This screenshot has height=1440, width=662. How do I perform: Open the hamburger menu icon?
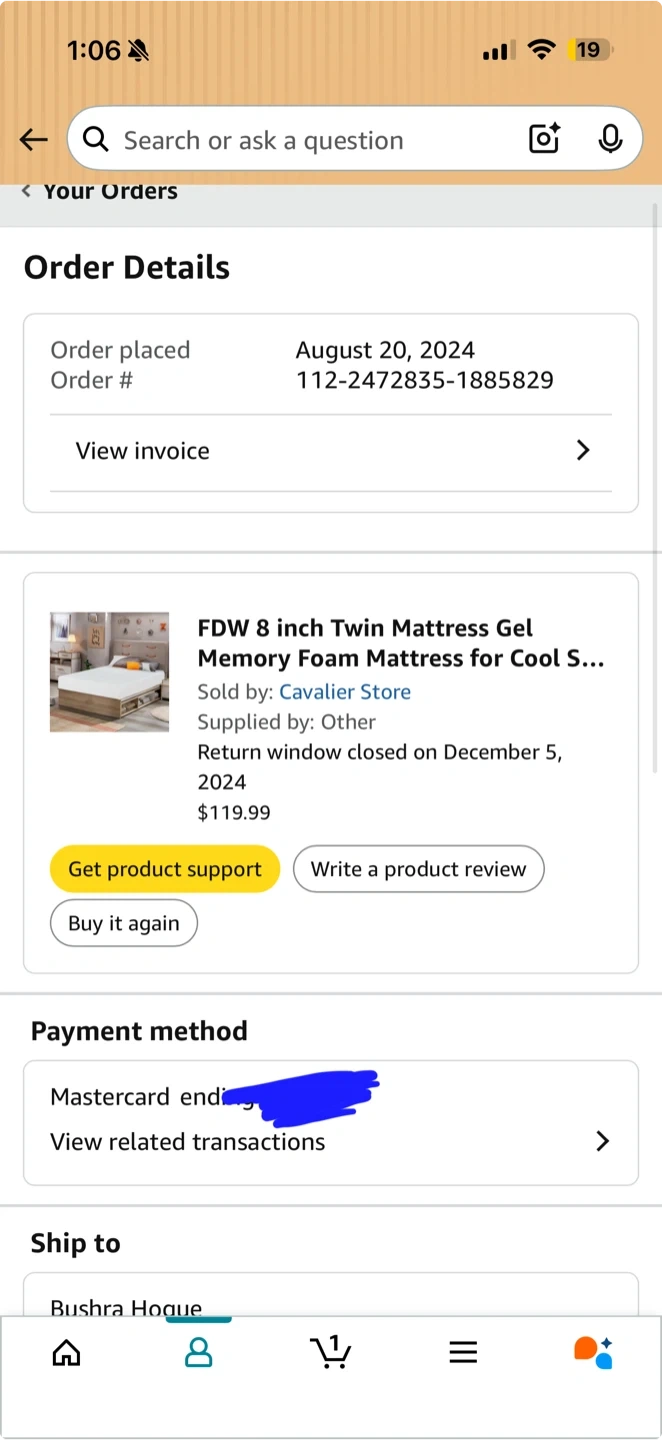(463, 1353)
